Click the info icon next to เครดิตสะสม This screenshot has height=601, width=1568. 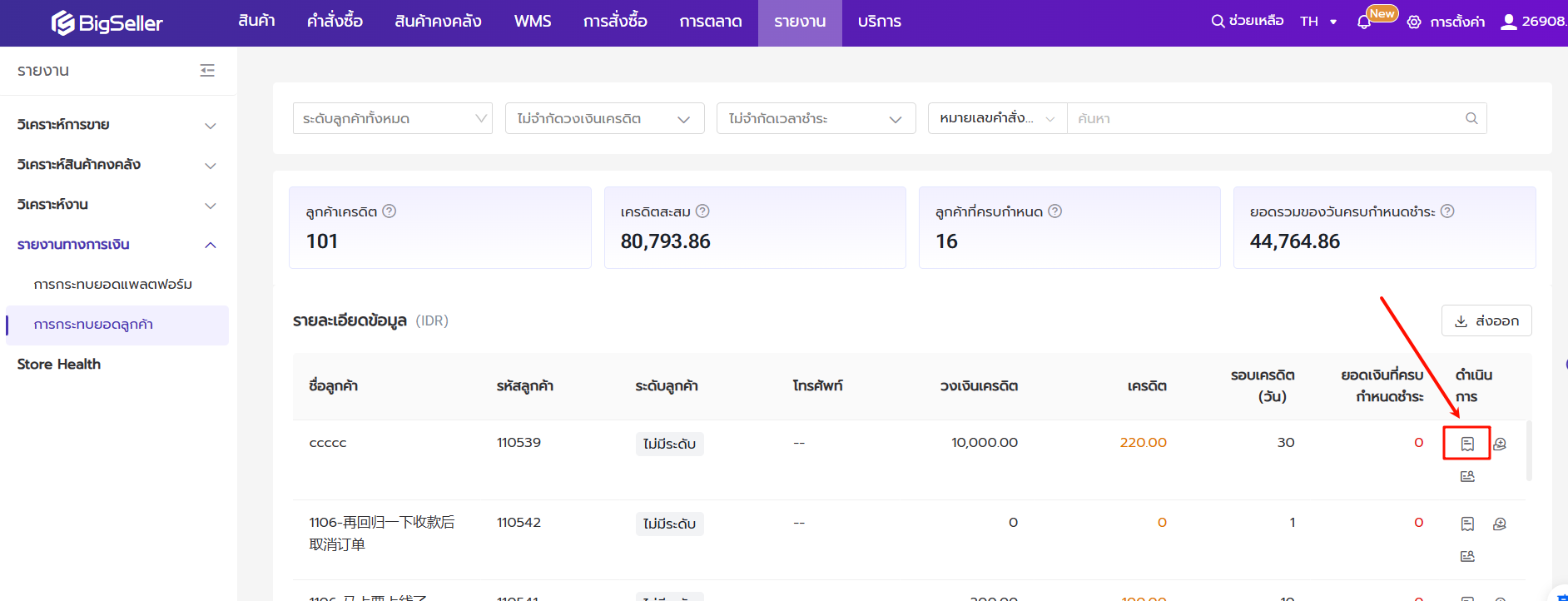(702, 211)
